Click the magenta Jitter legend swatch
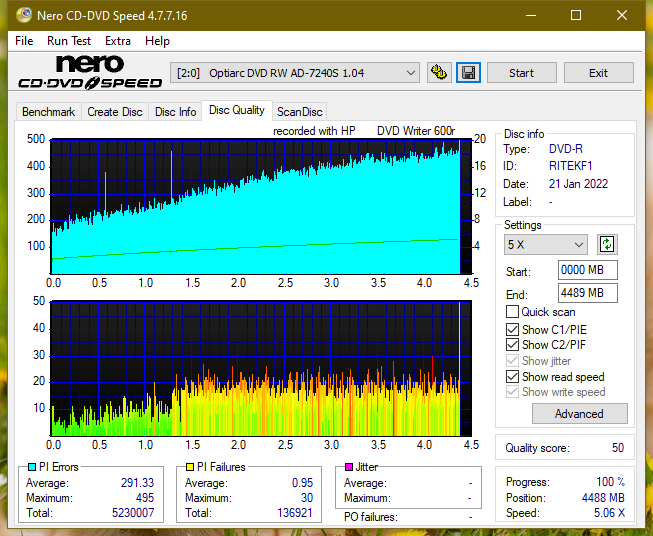The image size is (653, 536). tap(349, 467)
